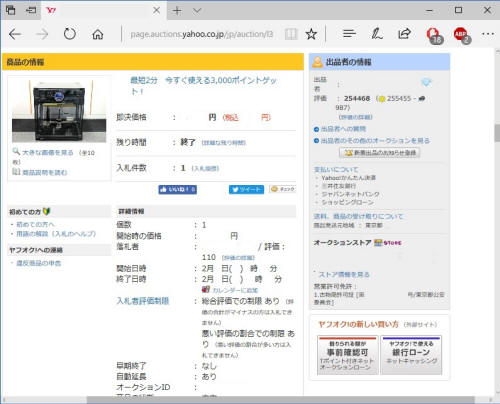This screenshot has height=404, width=500.
Task: Click the vertical scrollbar thumb
Action: coord(497,133)
